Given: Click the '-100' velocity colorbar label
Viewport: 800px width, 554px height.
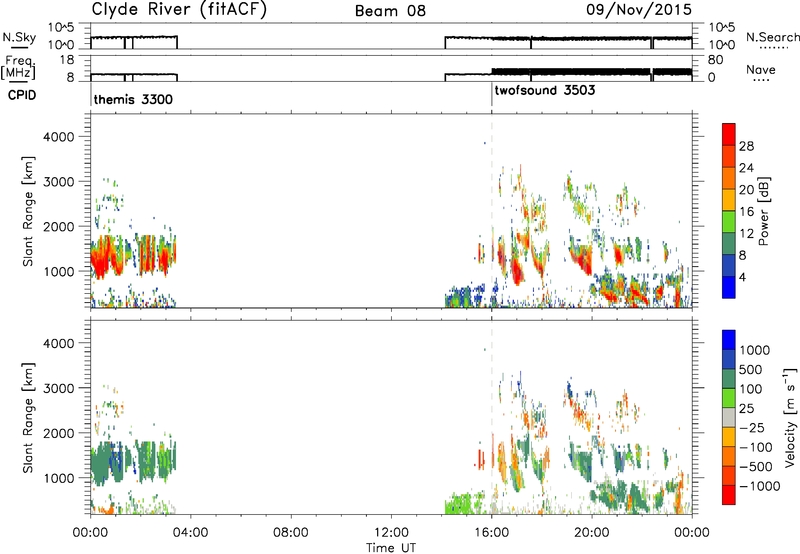Looking at the screenshot, I should tap(756, 447).
